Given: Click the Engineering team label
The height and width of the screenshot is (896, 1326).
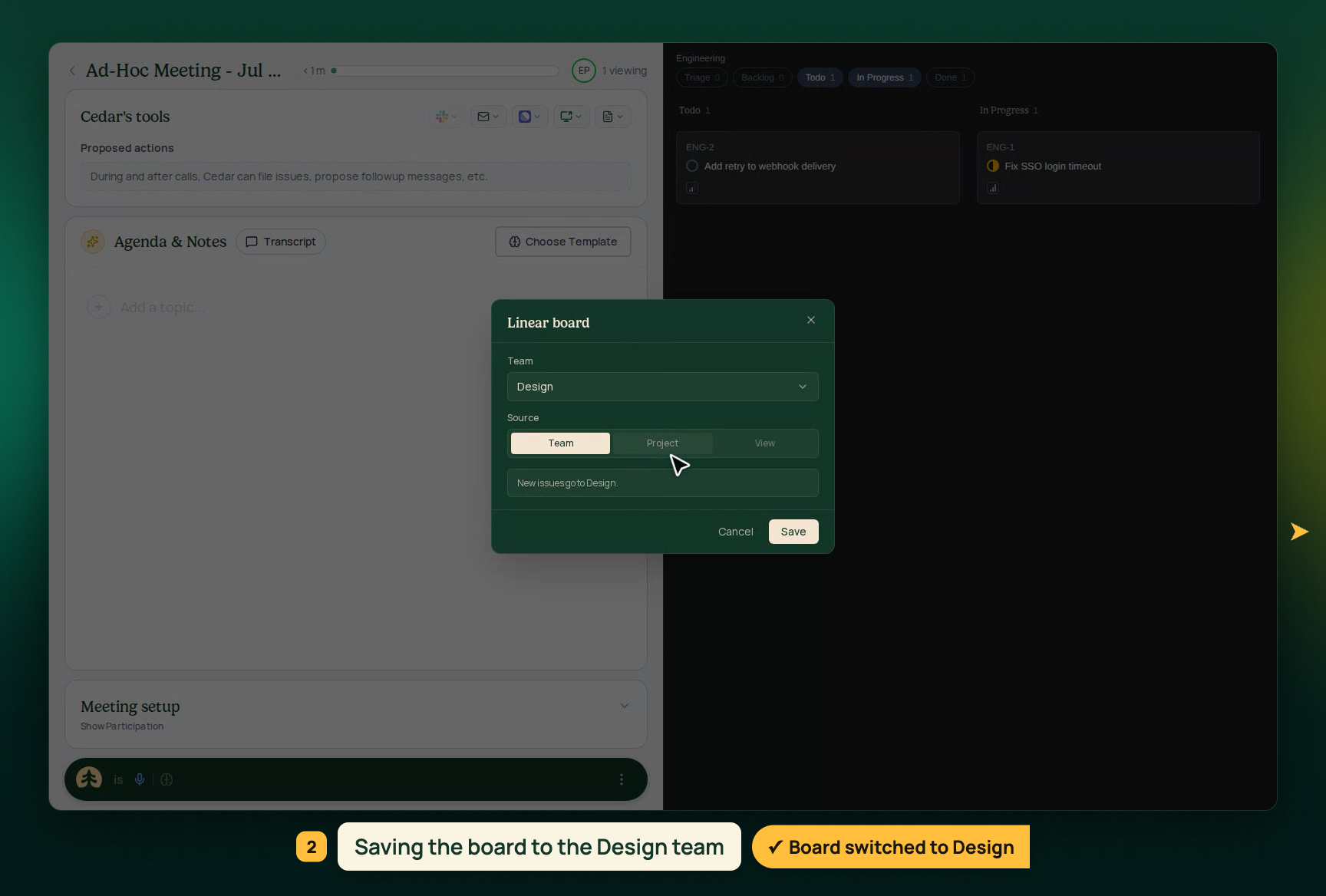Looking at the screenshot, I should 701,58.
